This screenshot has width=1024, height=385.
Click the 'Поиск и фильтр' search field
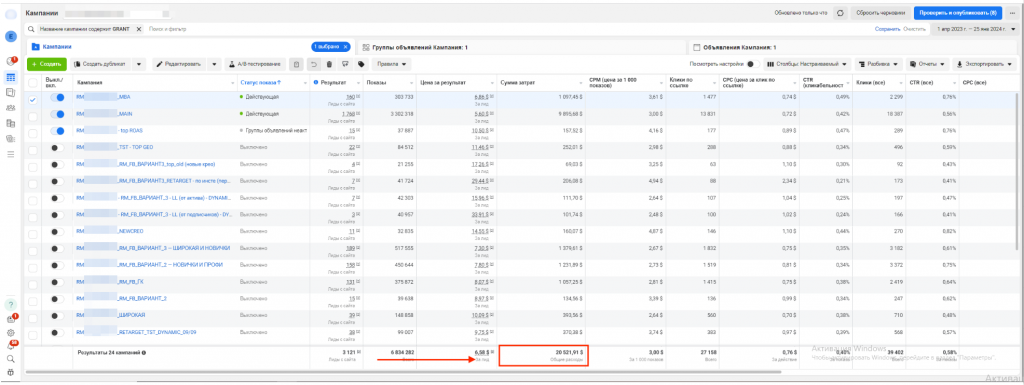click(x=168, y=29)
